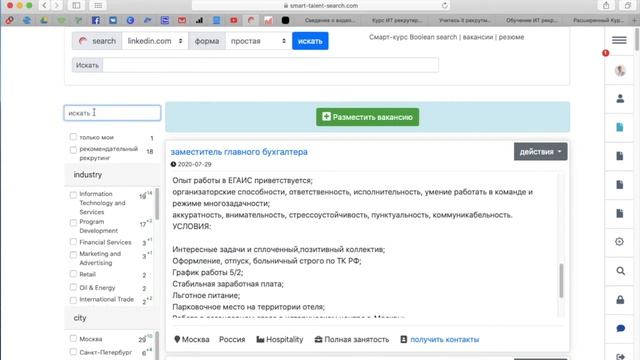
Task: Go forward with Safari's forward arrow
Action: tap(57, 5)
